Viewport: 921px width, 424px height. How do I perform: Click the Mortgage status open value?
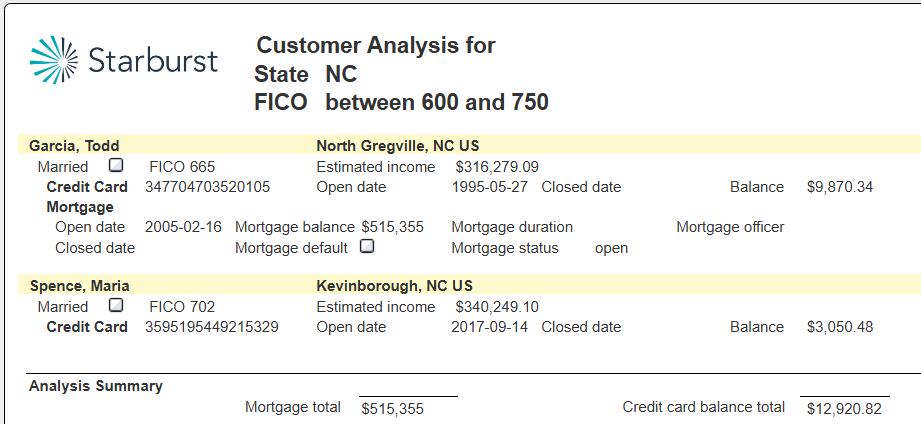click(611, 248)
